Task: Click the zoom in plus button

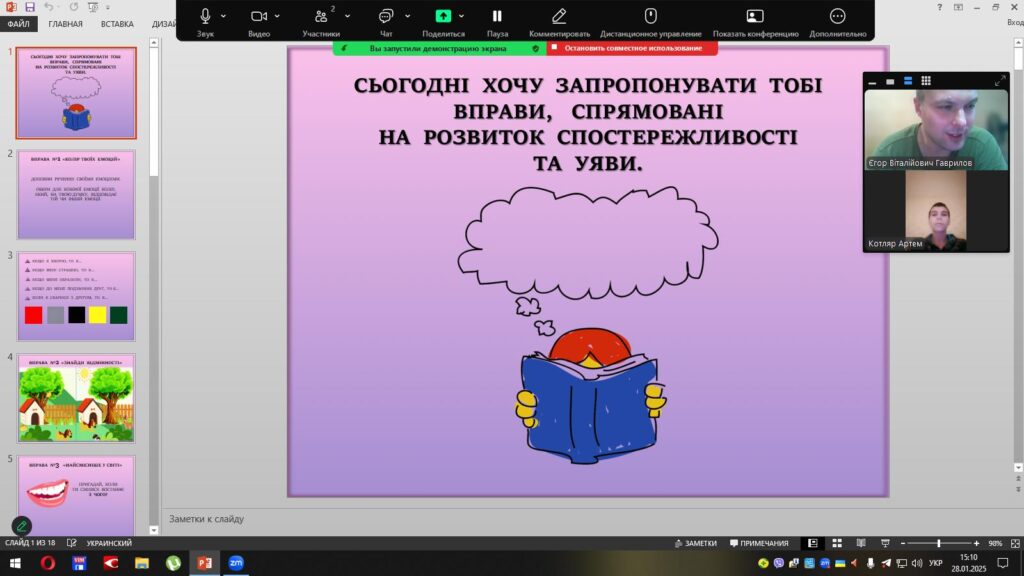Action: click(976, 543)
